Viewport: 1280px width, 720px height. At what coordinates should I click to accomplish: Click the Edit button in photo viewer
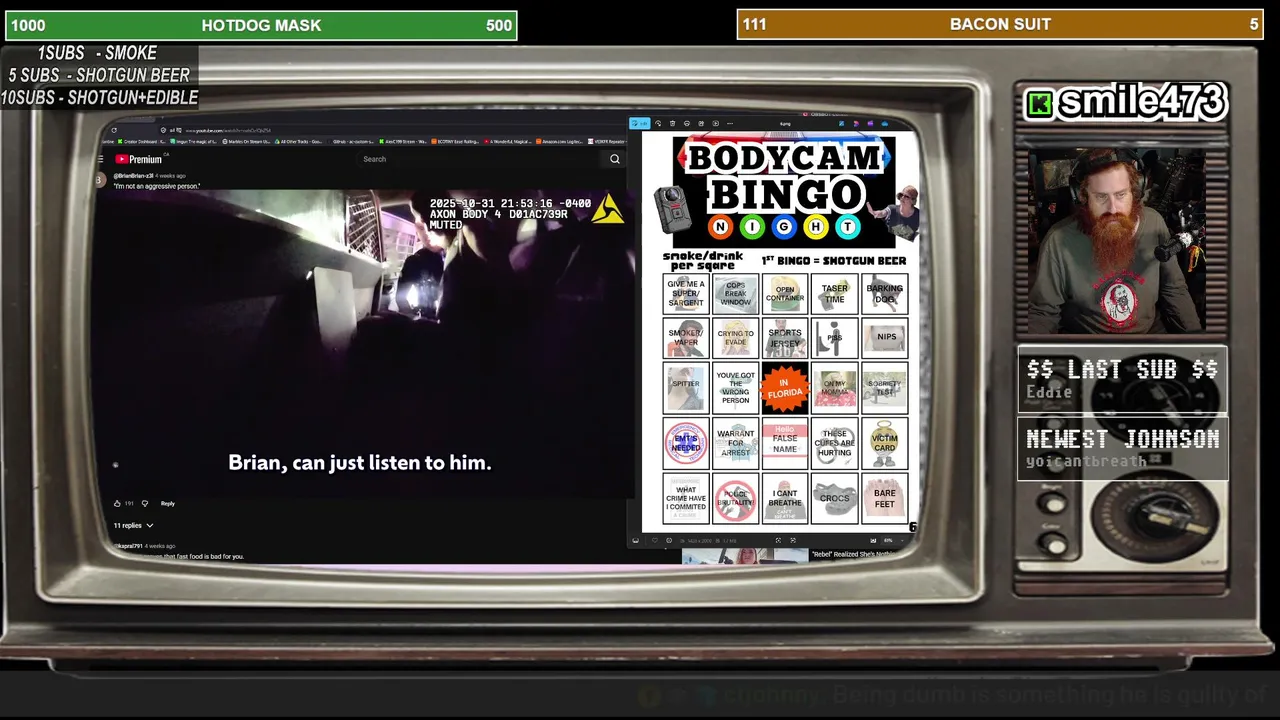pyautogui.click(x=641, y=123)
